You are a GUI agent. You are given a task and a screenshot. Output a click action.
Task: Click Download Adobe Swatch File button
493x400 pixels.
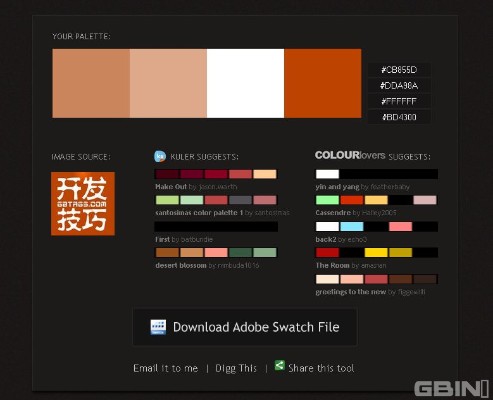pos(245,327)
